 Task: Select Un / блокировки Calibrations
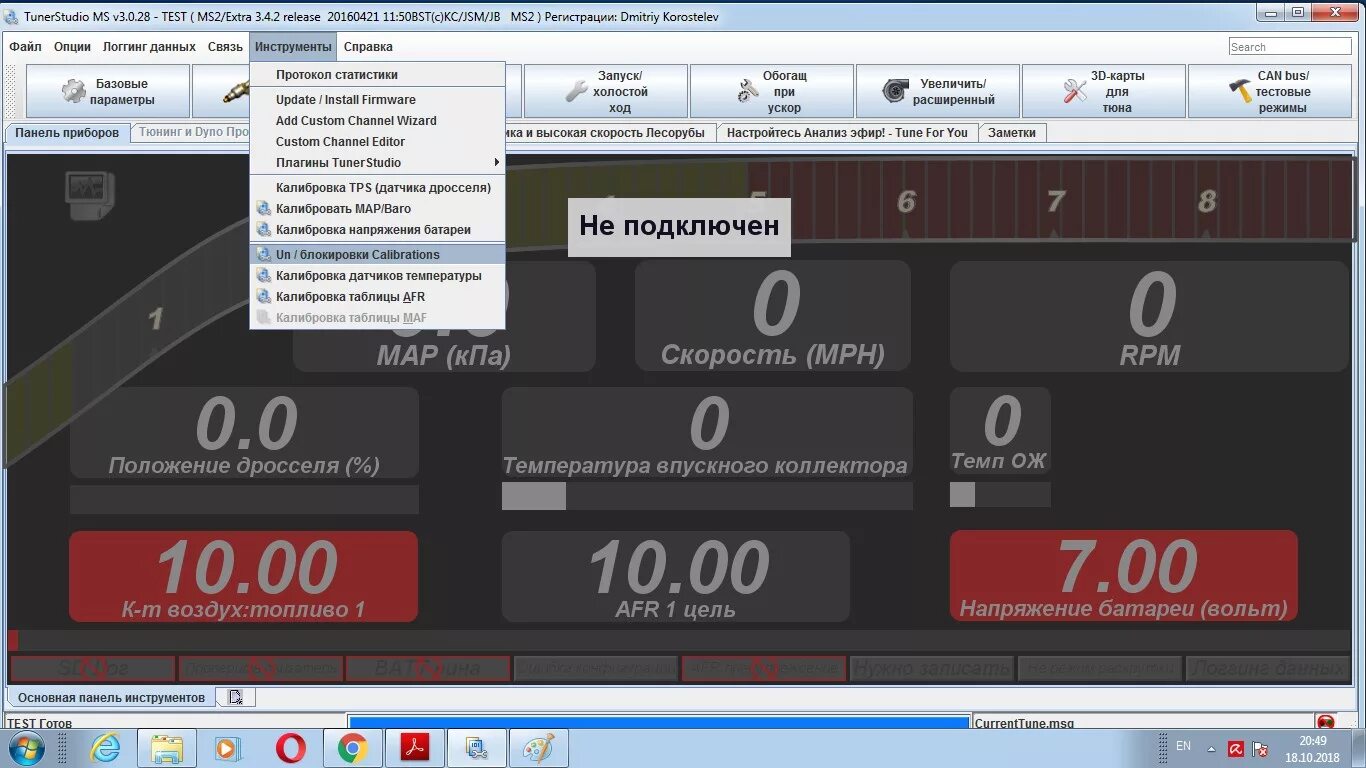pos(377,254)
